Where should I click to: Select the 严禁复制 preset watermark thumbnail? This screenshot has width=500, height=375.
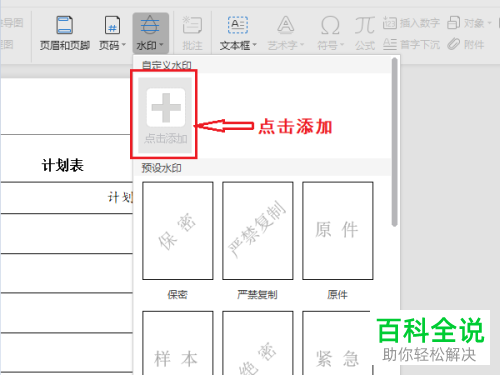[258, 231]
